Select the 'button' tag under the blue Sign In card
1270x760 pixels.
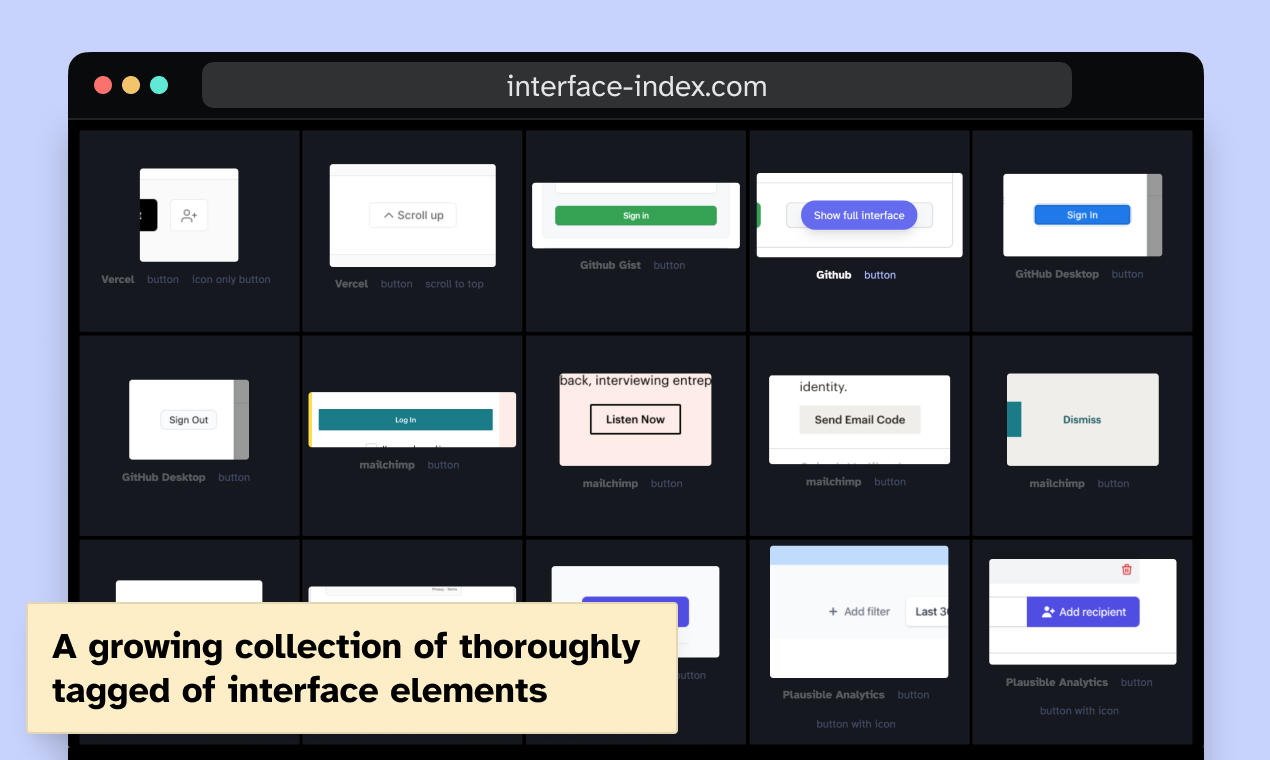click(1127, 274)
